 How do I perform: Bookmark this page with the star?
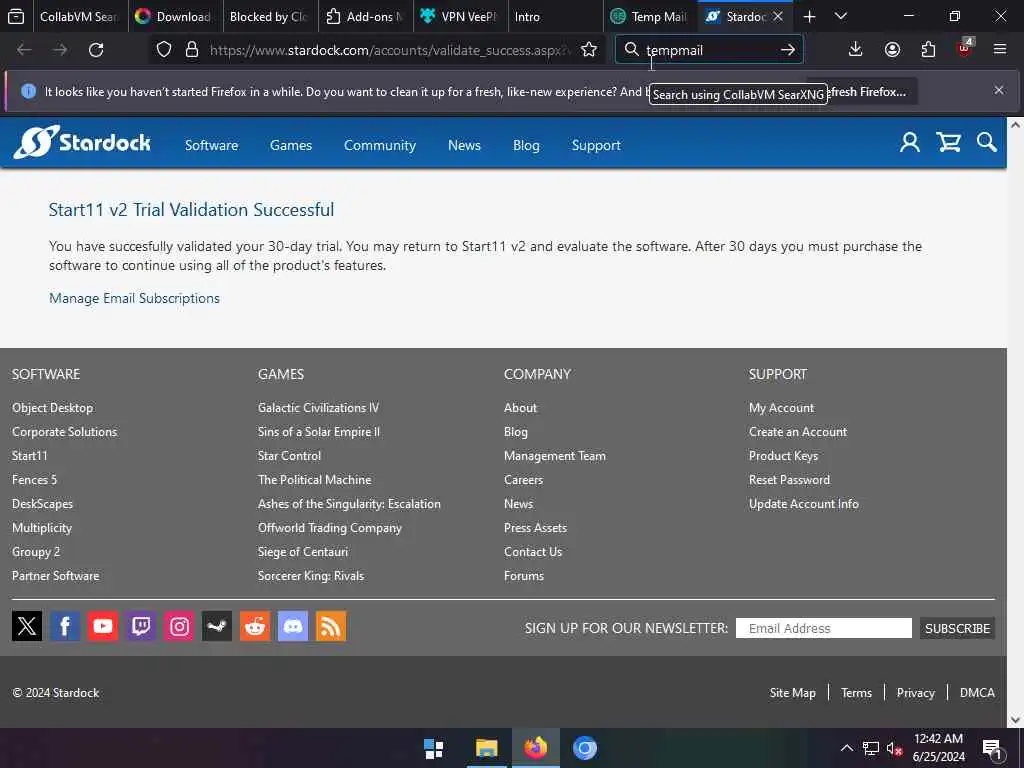588,50
